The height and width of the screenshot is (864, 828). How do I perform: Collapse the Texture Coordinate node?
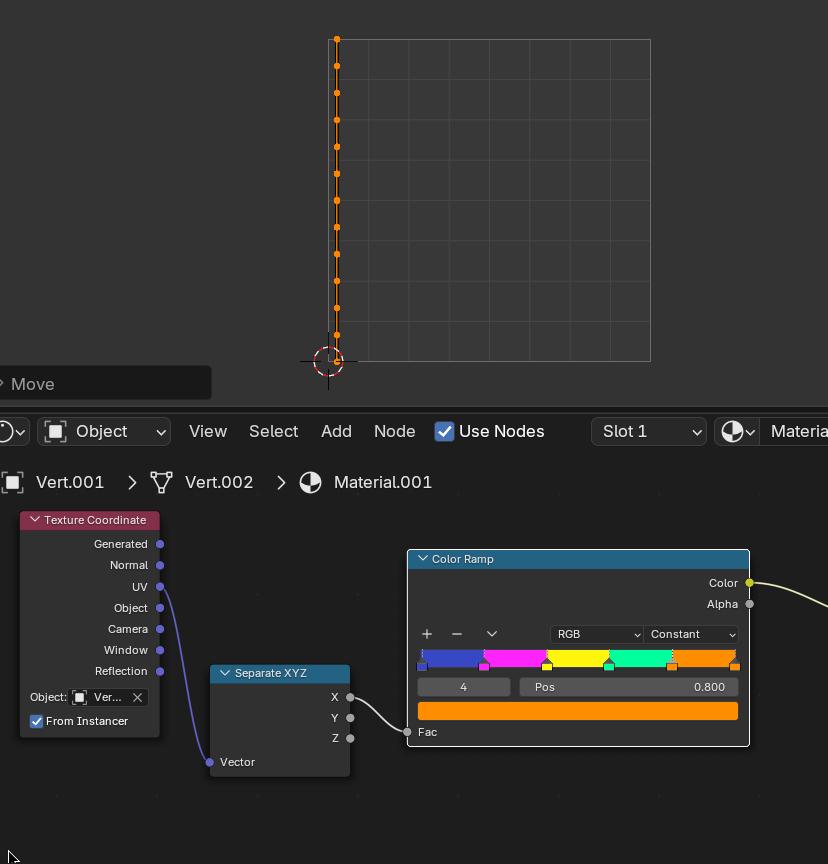point(35,520)
